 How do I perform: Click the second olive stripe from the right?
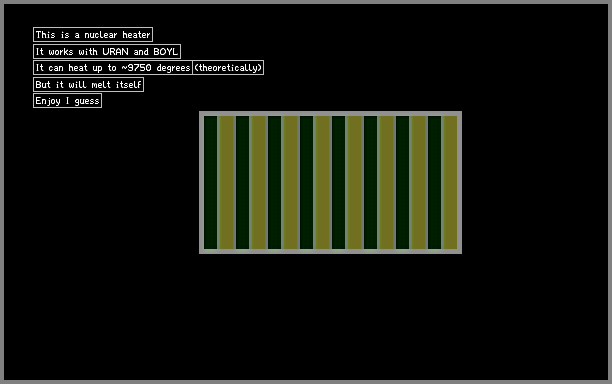(x=418, y=182)
